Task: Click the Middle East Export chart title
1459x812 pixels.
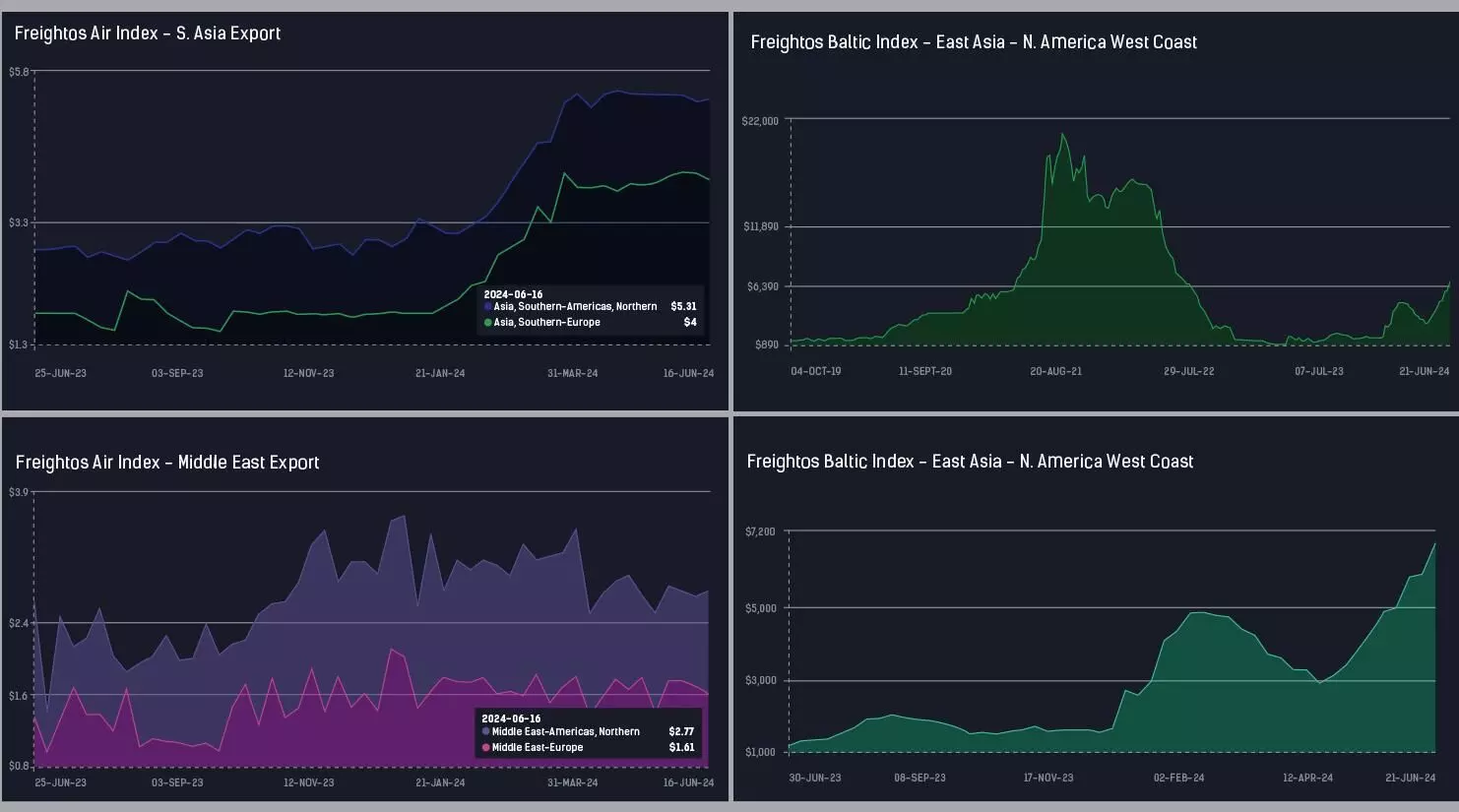Action: pyautogui.click(x=167, y=463)
